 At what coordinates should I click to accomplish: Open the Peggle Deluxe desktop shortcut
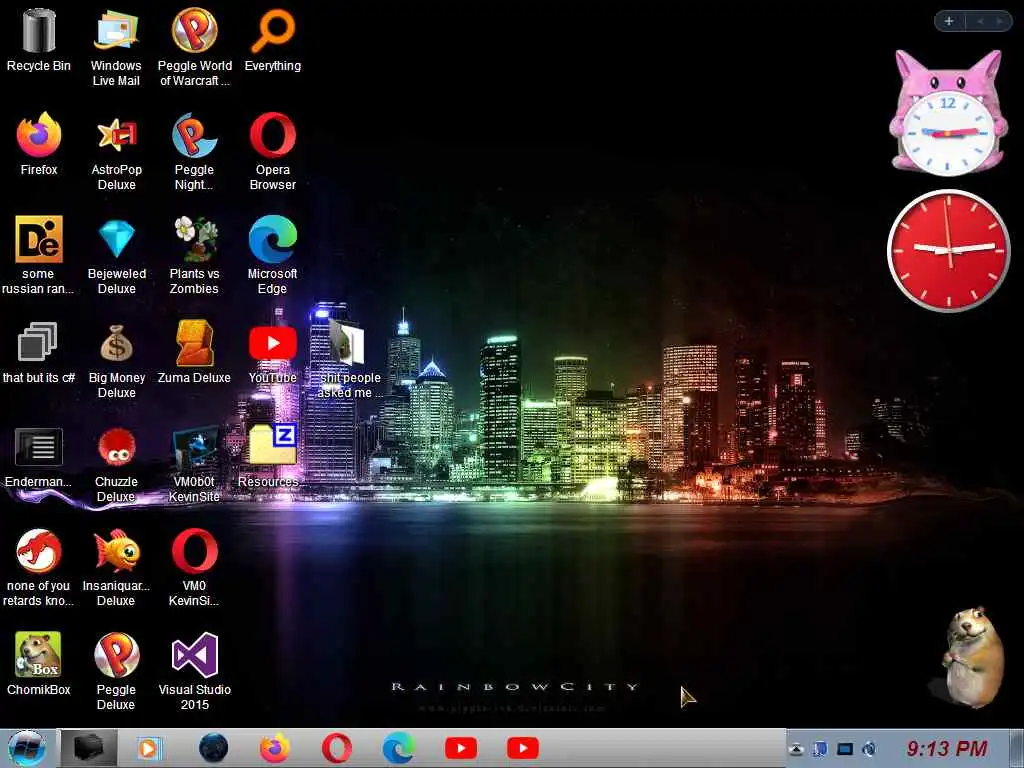click(x=116, y=671)
